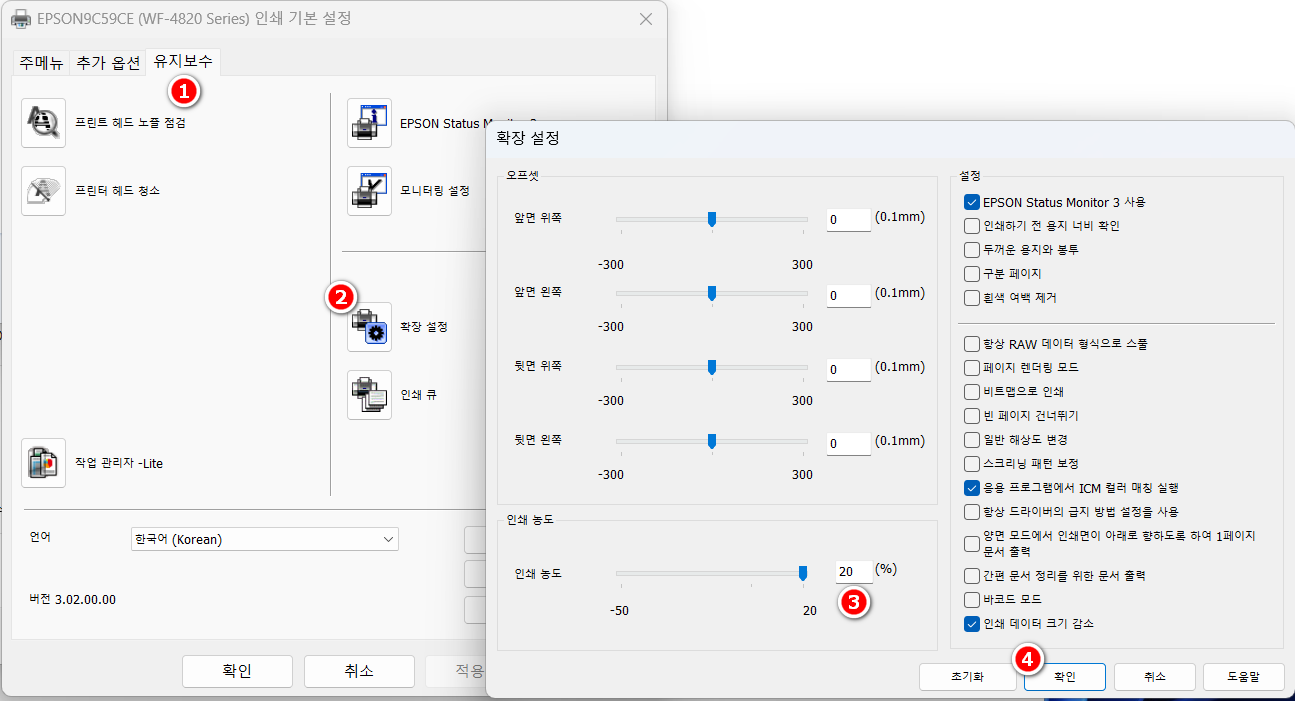The image size is (1295, 701).
Task: Open the monitoring preferences icon
Action: (x=369, y=190)
